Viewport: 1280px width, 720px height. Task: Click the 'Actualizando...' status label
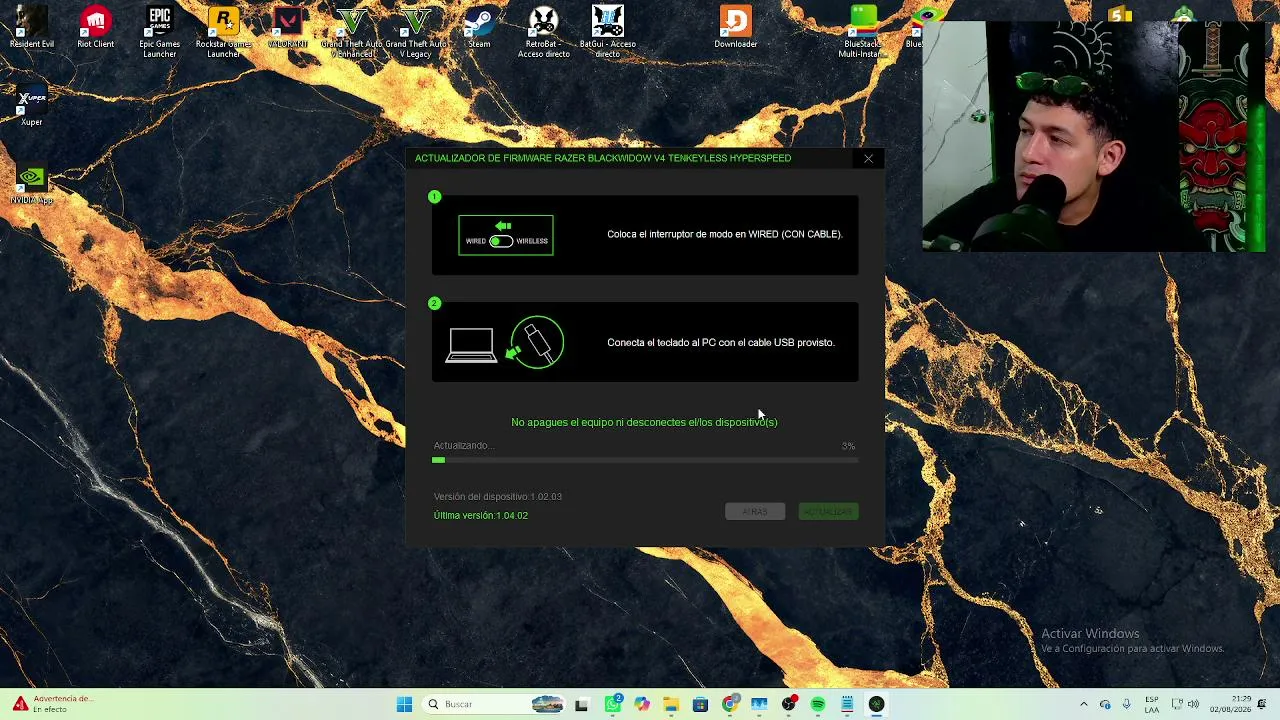pyautogui.click(x=463, y=446)
